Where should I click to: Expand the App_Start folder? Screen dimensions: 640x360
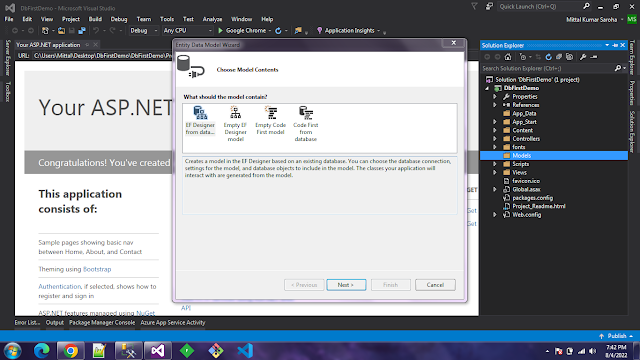[x=495, y=122]
